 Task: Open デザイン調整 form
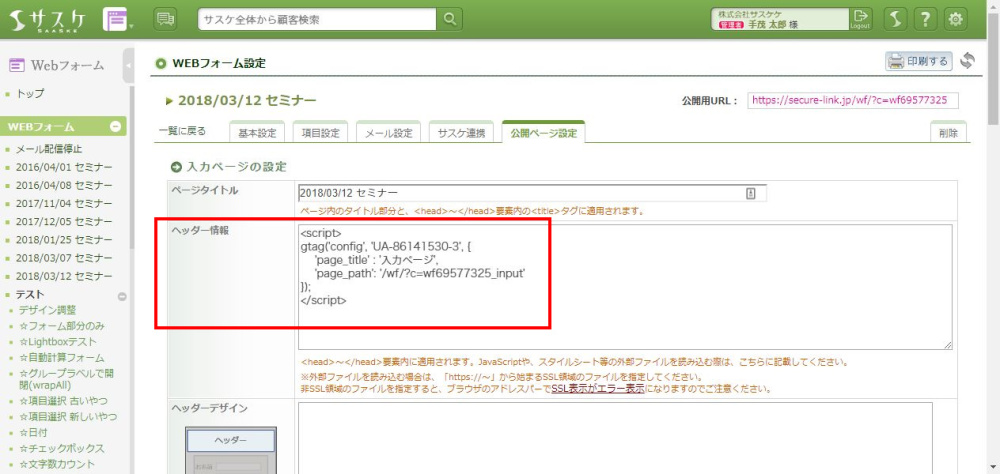point(47,310)
